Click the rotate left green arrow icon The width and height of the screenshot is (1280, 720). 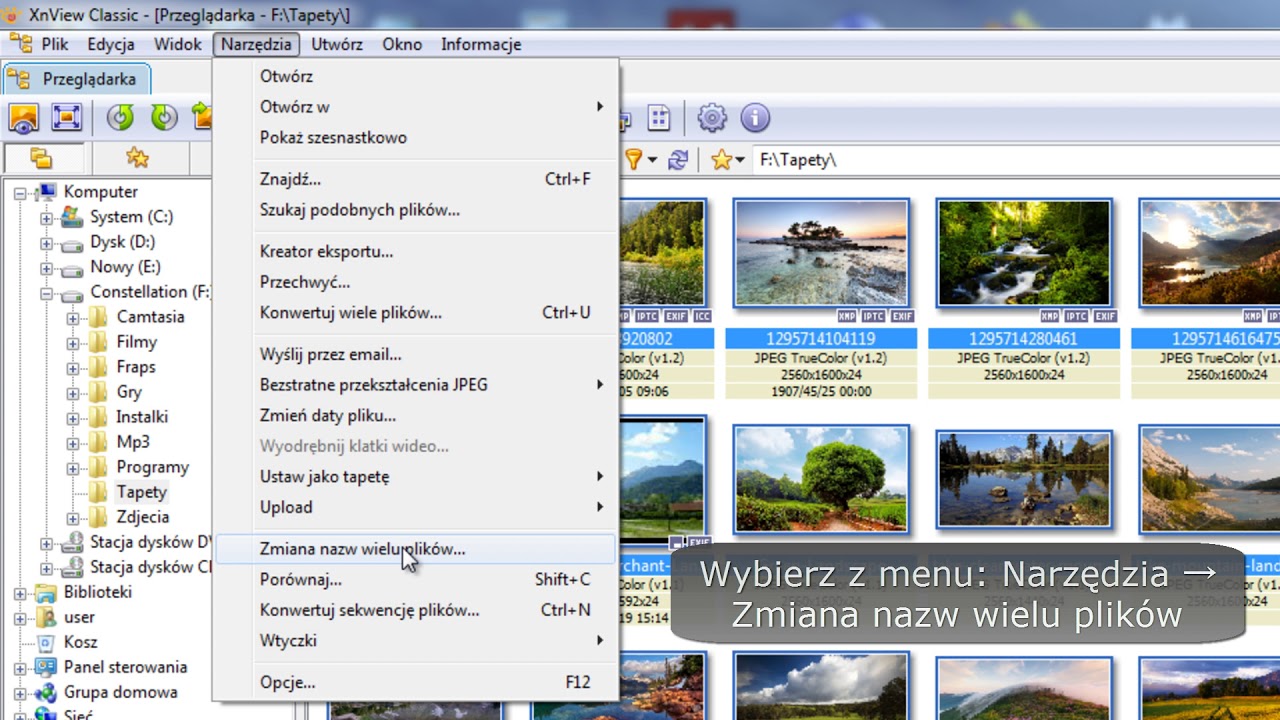121,118
